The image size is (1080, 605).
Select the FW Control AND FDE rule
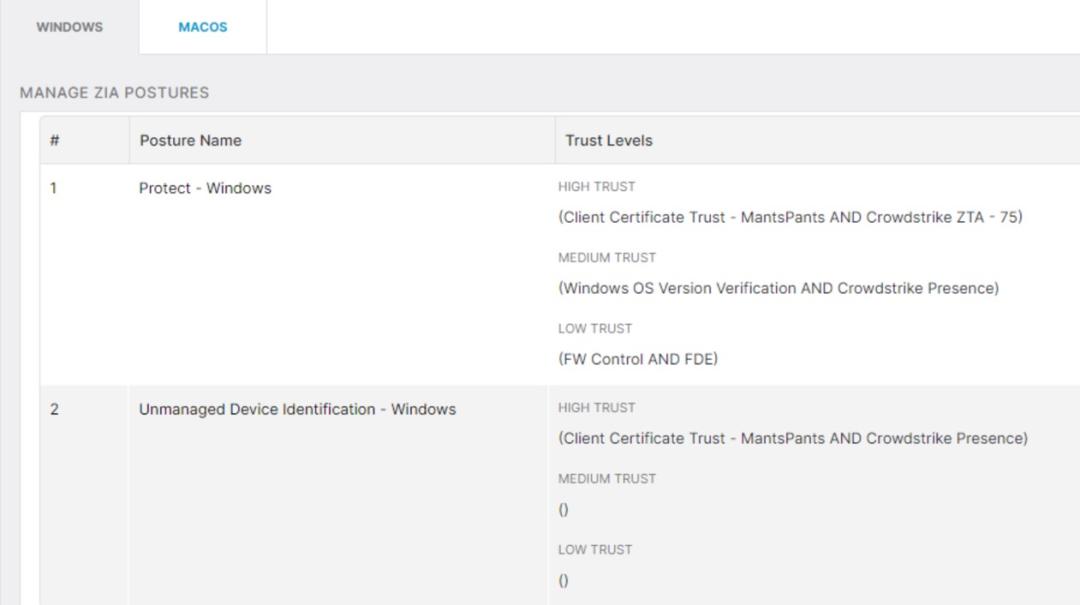[x=637, y=359]
